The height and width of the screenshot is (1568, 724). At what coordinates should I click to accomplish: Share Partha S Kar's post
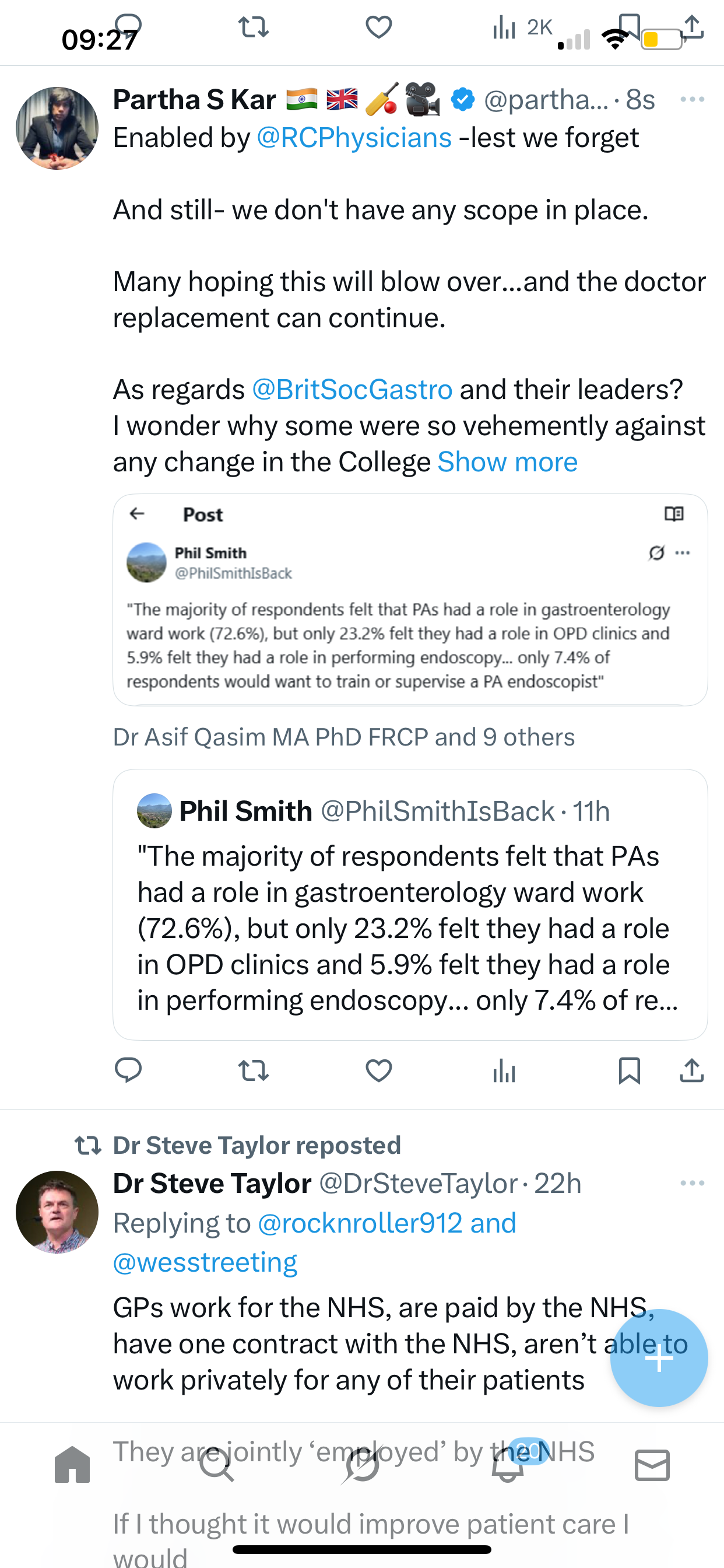click(692, 1070)
